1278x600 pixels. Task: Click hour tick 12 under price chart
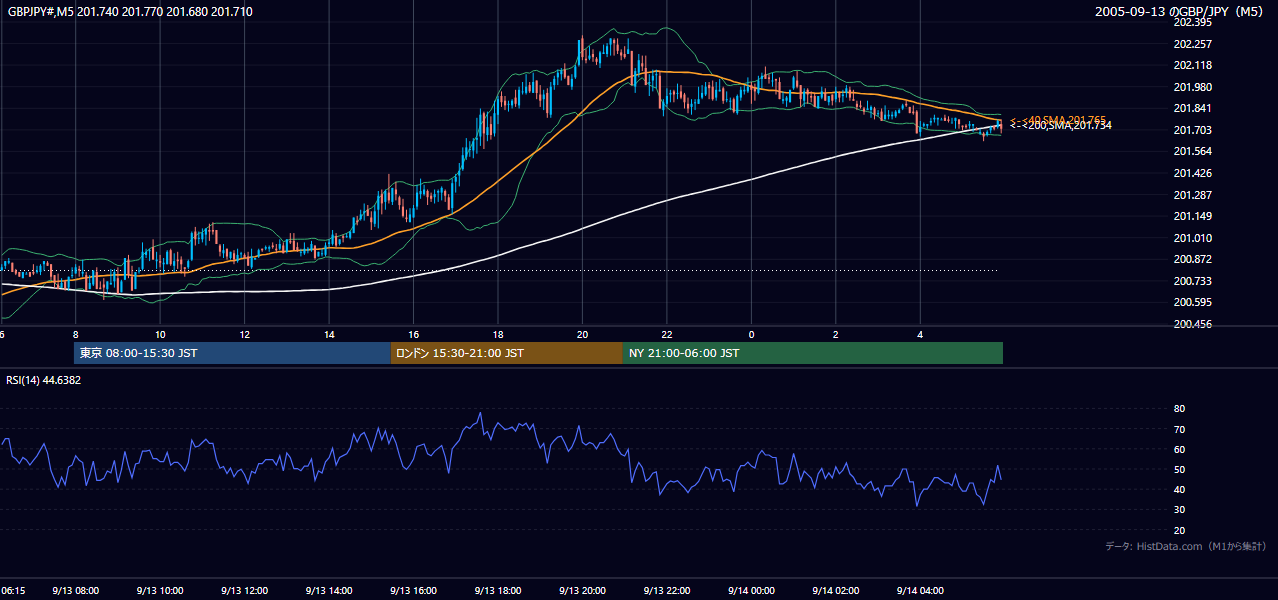245,334
